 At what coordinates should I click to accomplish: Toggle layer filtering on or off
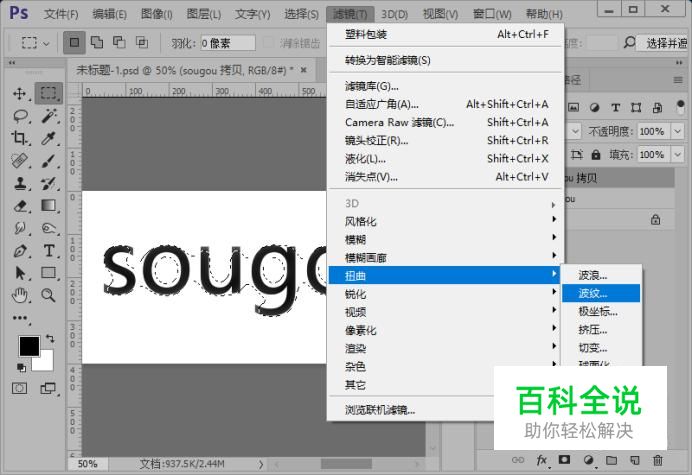coord(680,106)
